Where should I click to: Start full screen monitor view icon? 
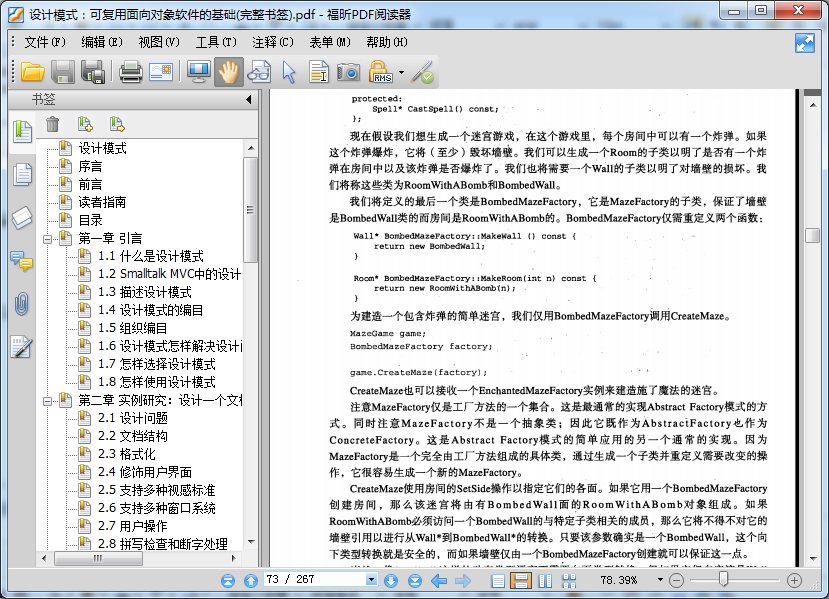199,72
